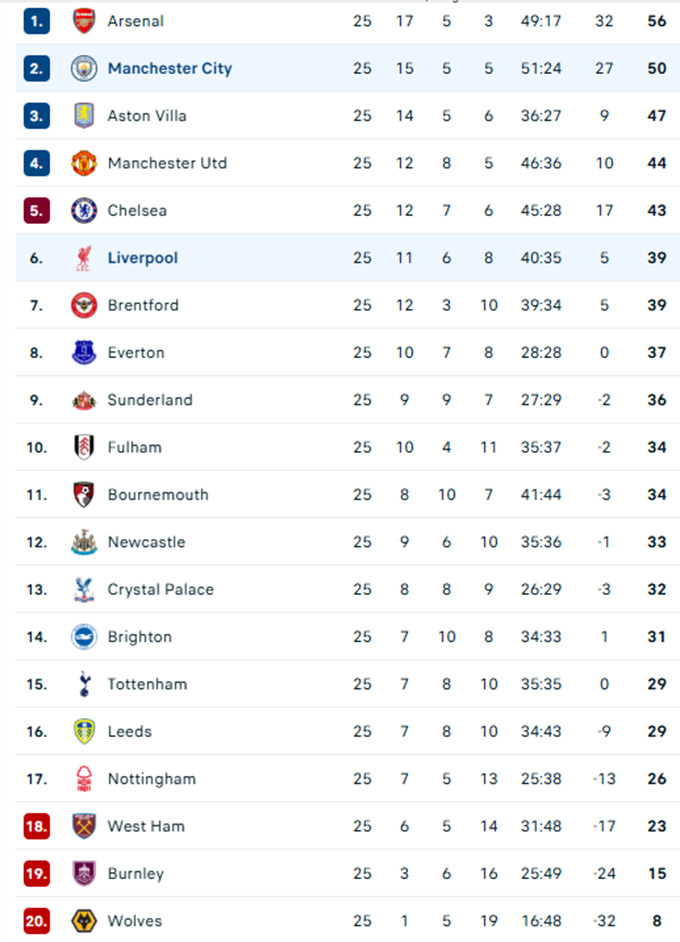Click the Arsenal club crest icon

pos(84,21)
